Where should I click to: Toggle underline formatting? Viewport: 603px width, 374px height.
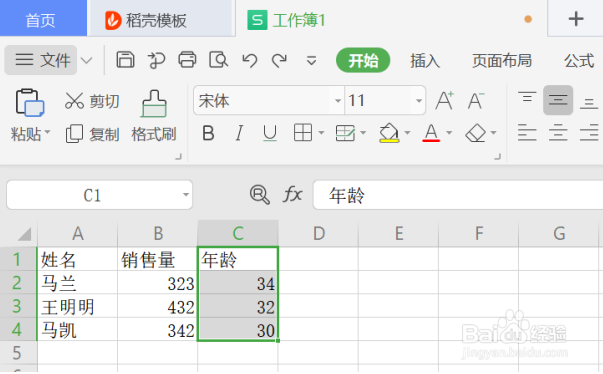tap(270, 133)
